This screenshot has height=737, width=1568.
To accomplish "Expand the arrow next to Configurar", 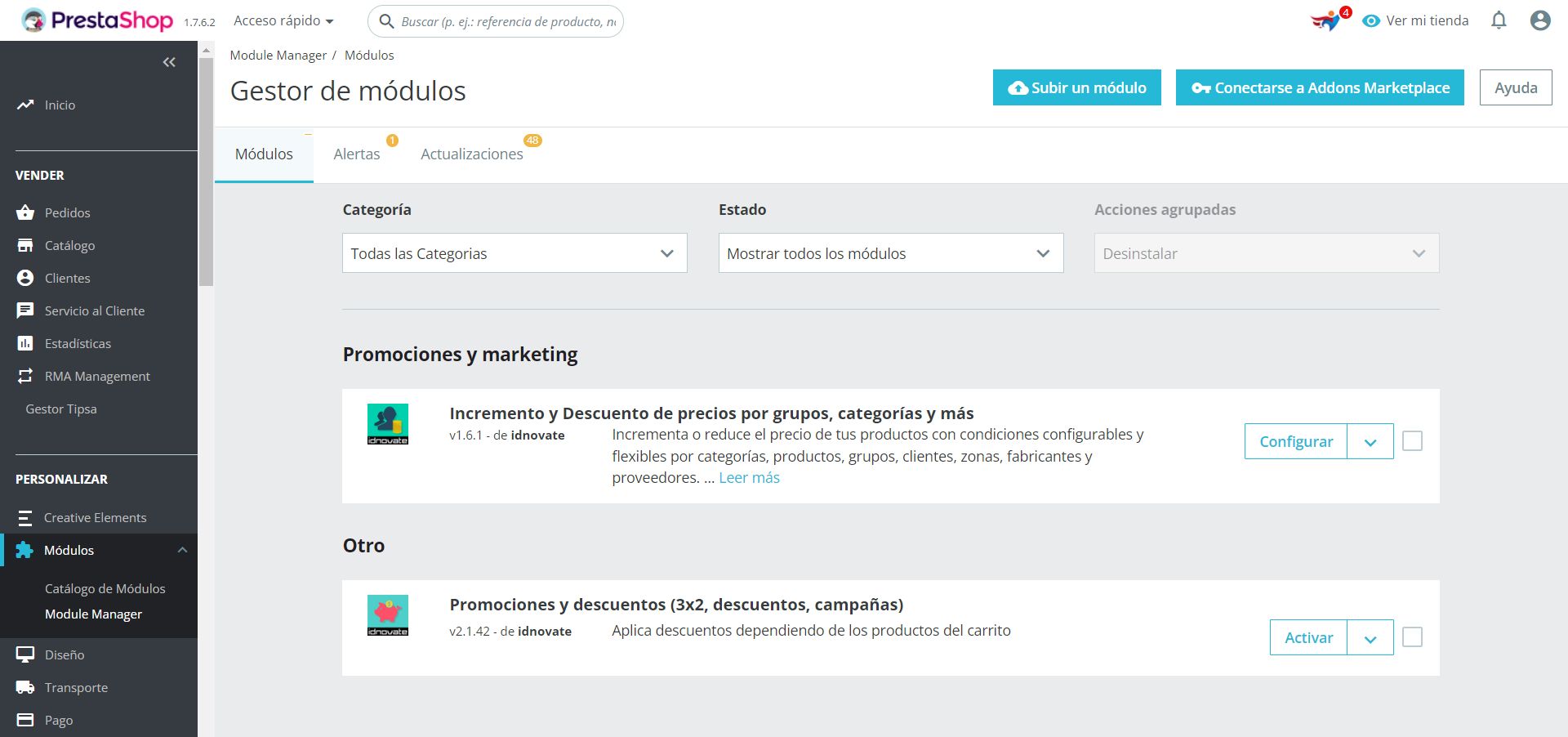I will [x=1370, y=442].
